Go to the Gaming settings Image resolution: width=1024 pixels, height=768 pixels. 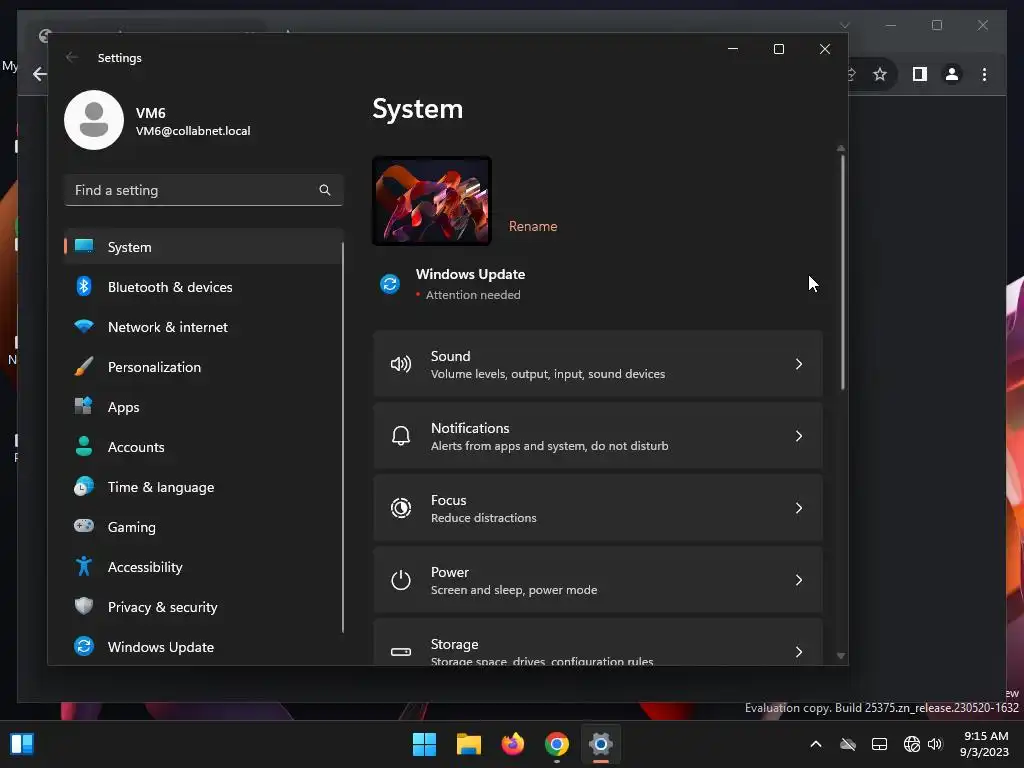click(203, 526)
